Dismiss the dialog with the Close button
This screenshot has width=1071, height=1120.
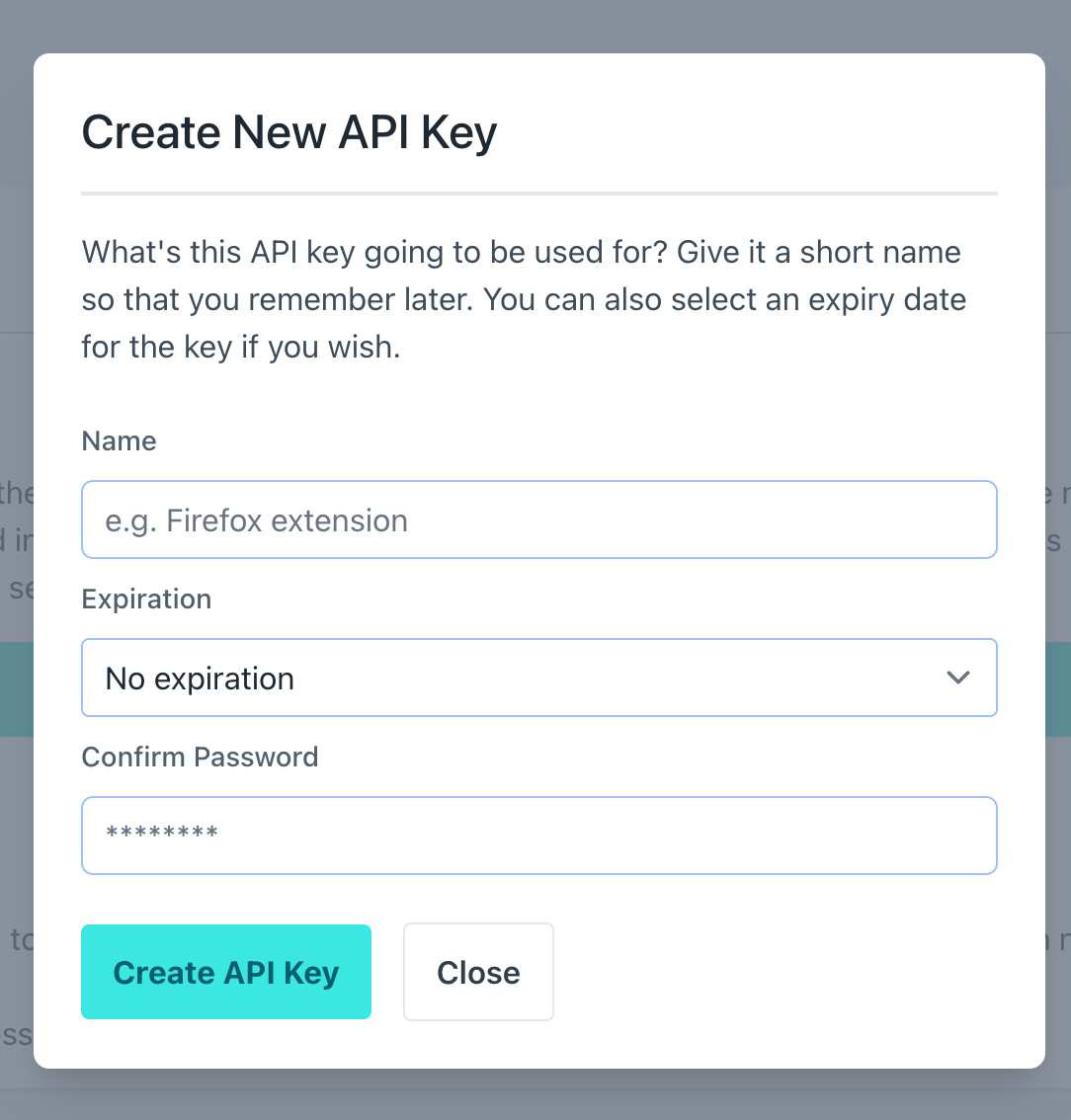pos(478,972)
